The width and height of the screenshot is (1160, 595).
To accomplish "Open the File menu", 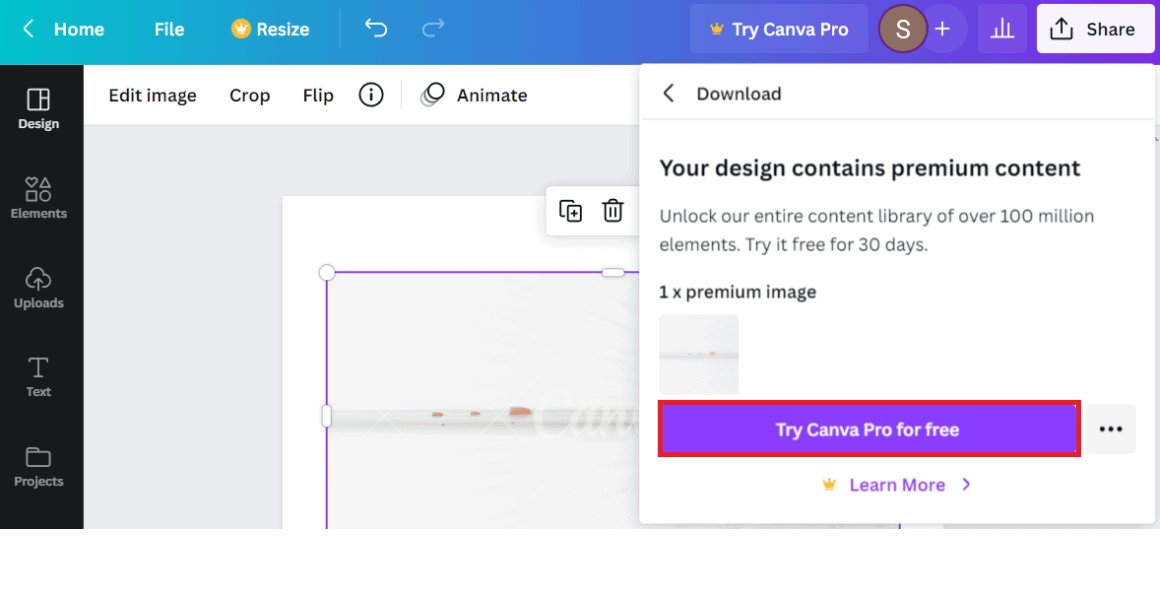I will click(x=168, y=29).
